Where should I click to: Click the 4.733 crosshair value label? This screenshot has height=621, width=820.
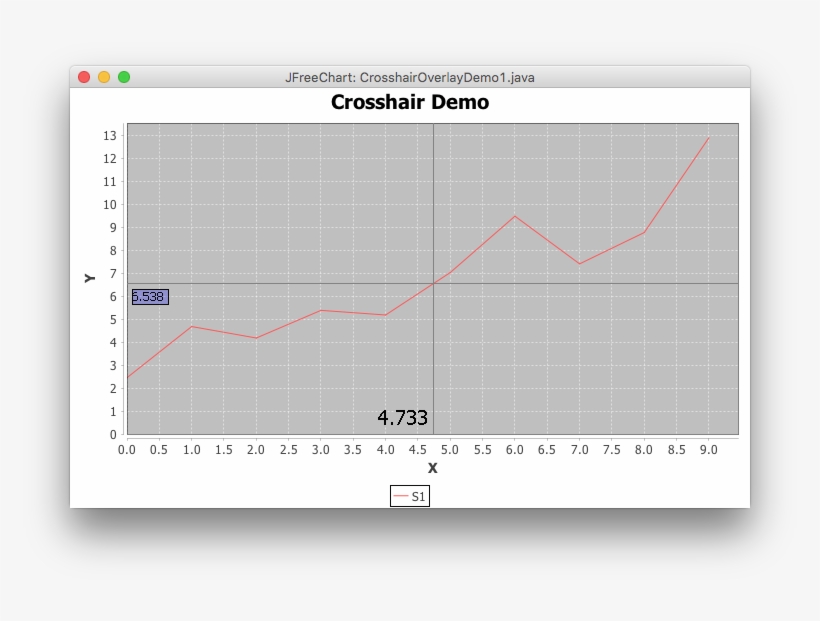pyautogui.click(x=404, y=416)
